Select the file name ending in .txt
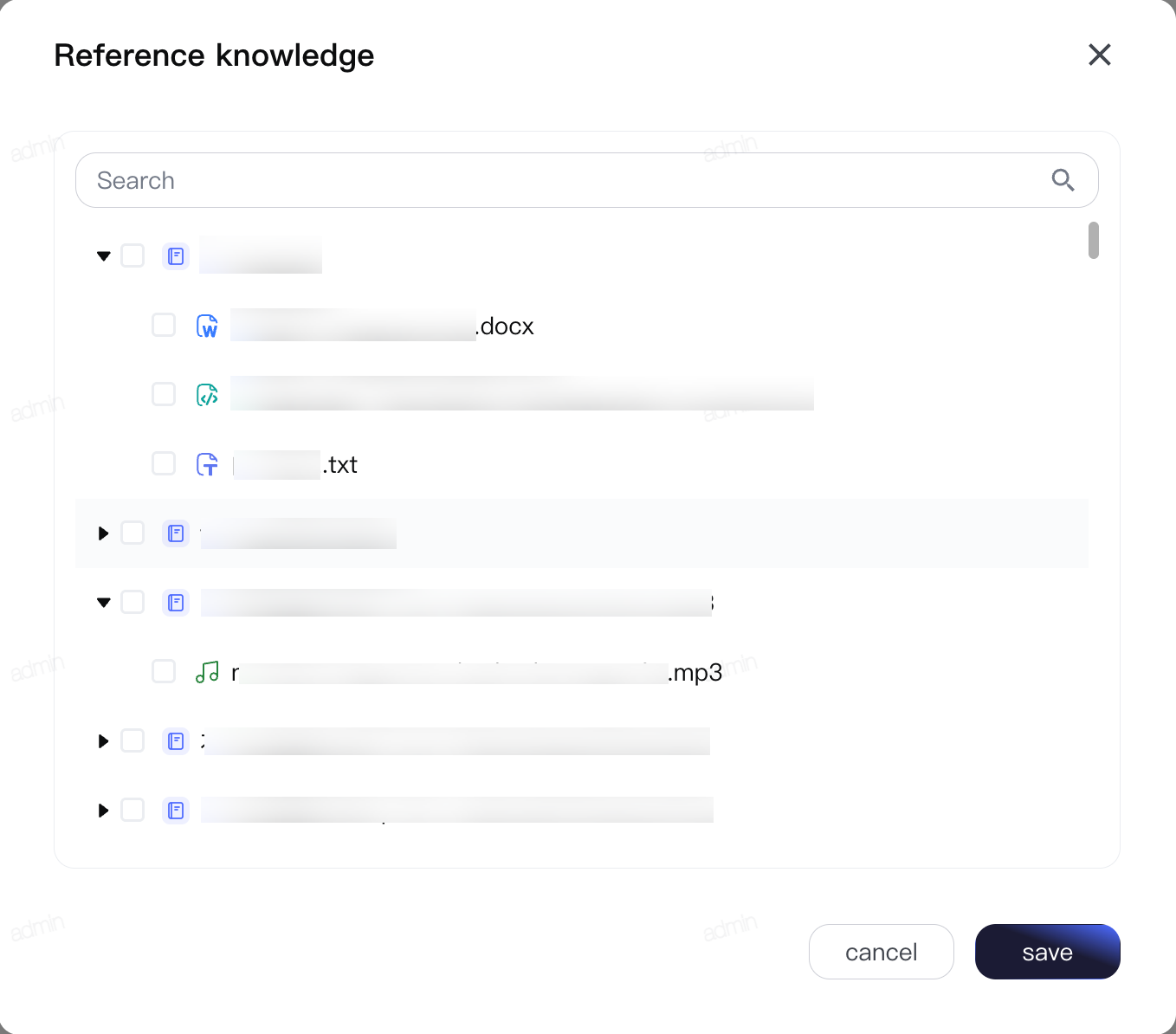The image size is (1176, 1034). coord(295,464)
